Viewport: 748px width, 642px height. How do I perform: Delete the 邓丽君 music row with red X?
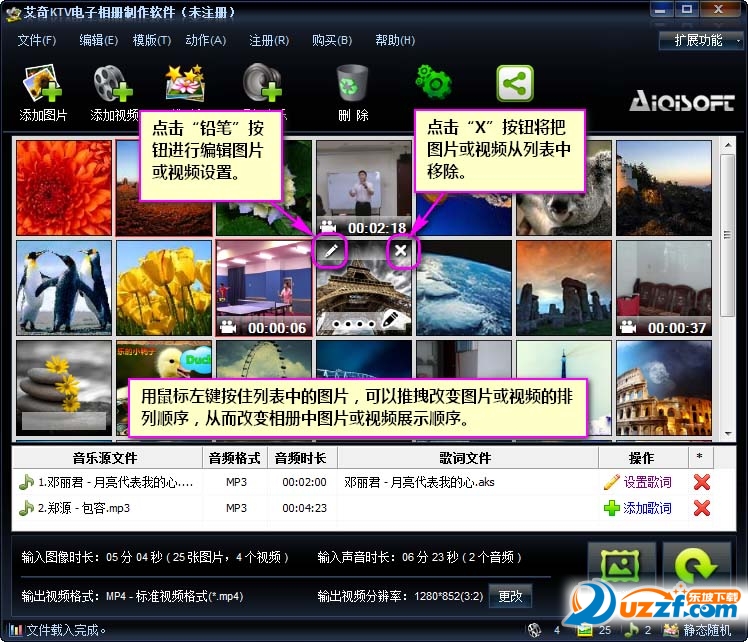coord(701,482)
